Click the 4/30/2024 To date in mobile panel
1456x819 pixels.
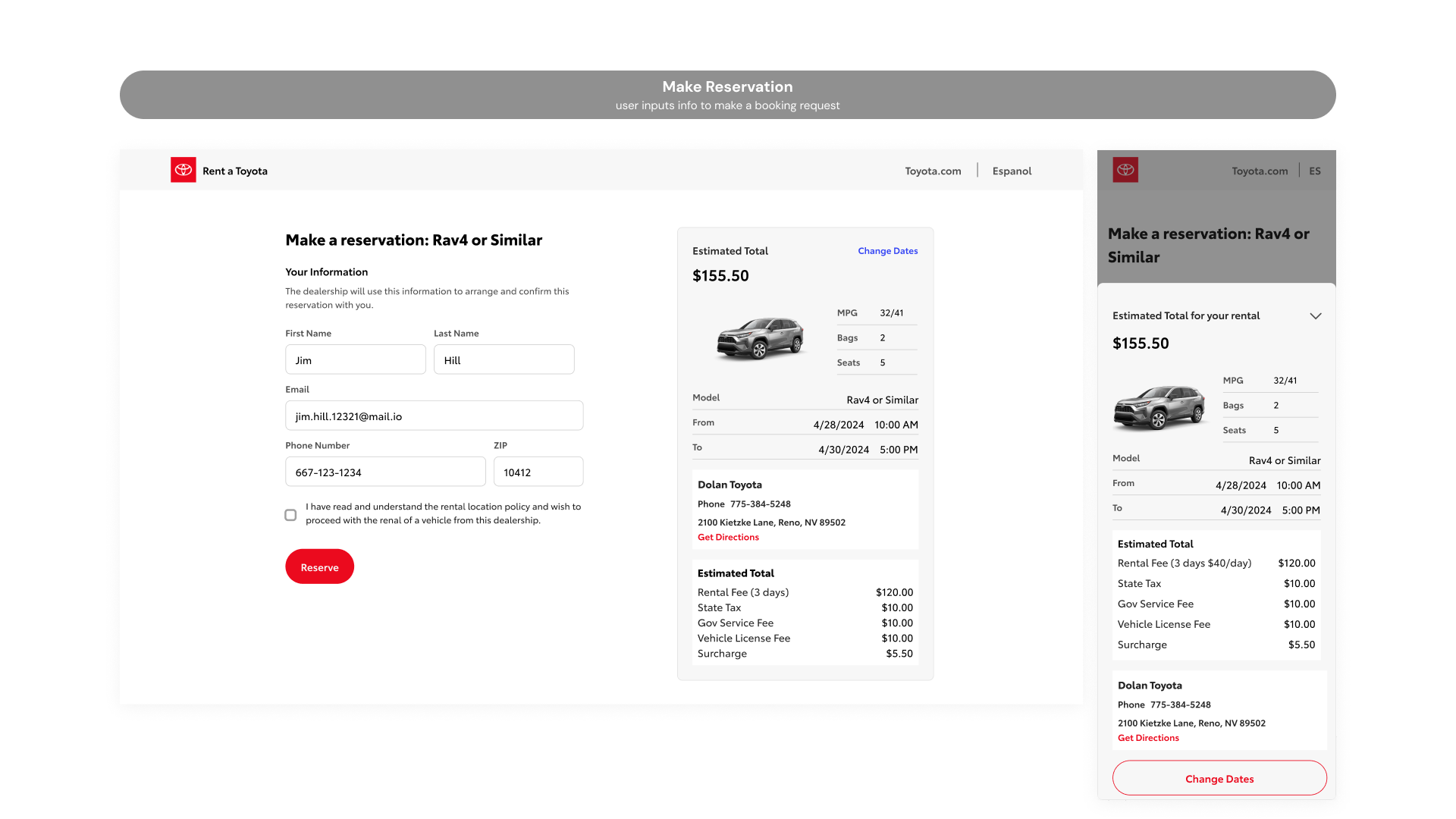[x=1246, y=510]
